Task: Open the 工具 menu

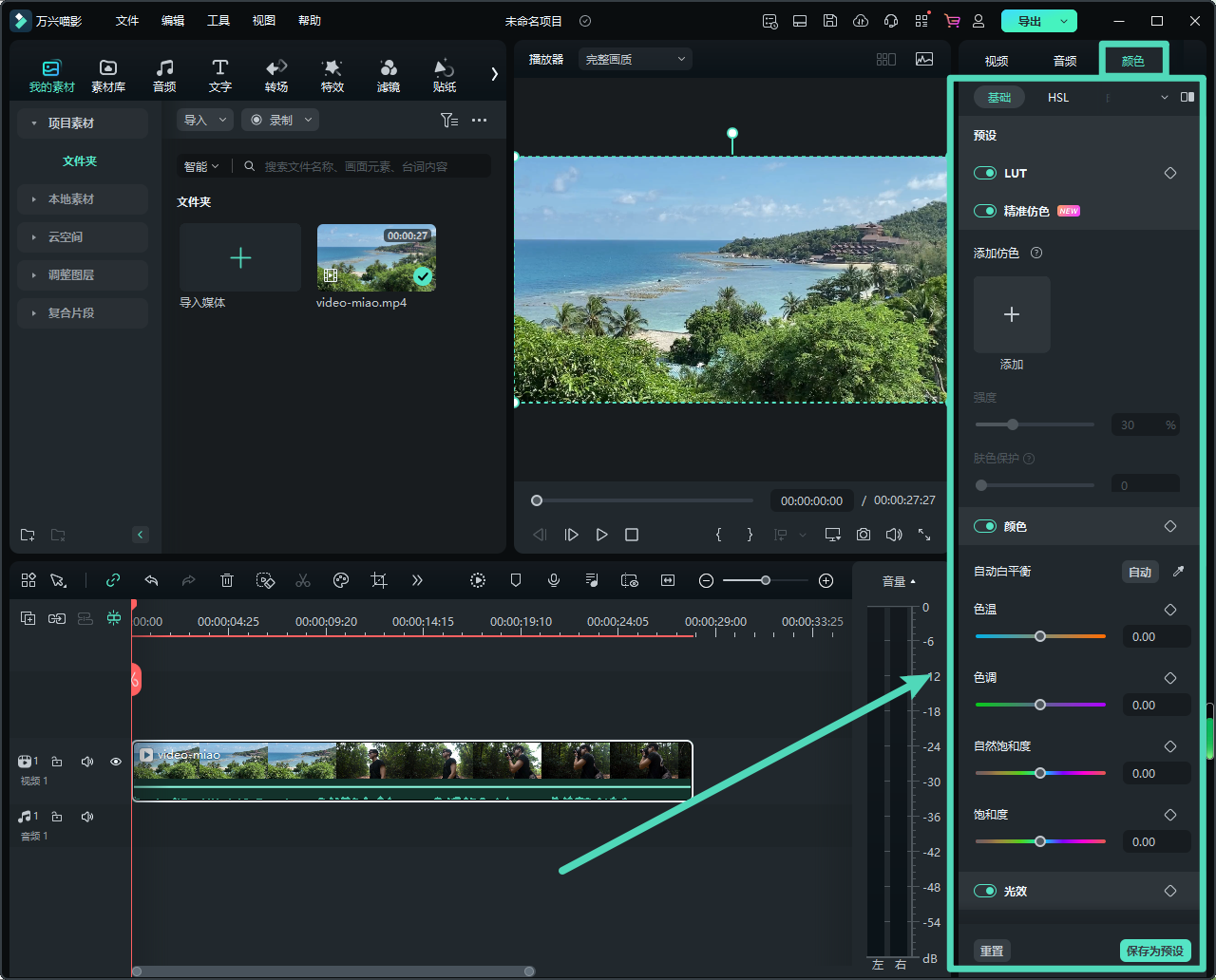Action: click(x=218, y=21)
